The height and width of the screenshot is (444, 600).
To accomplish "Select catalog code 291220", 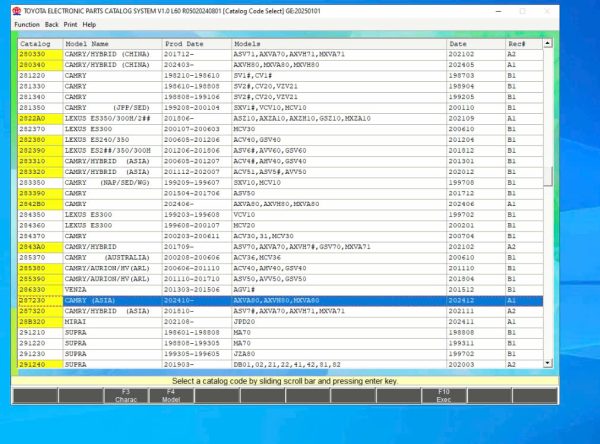I will (x=40, y=344).
